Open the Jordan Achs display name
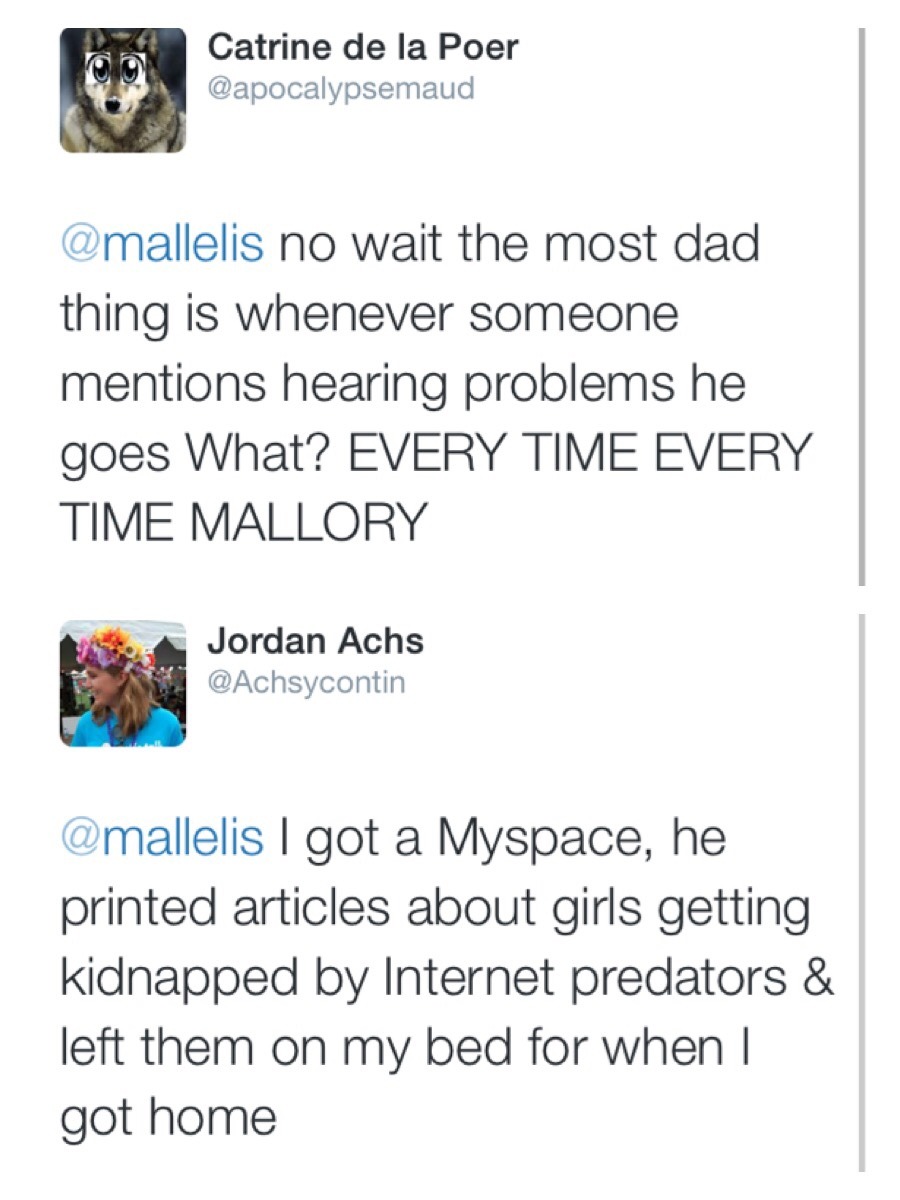The image size is (900, 1200). (316, 641)
